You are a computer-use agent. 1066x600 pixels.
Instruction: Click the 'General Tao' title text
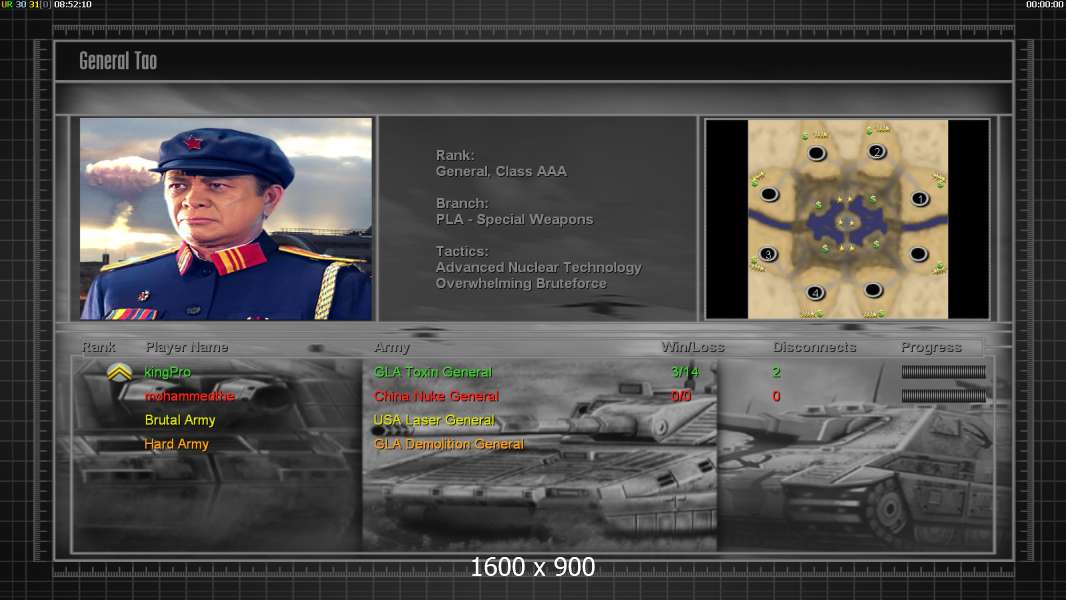118,61
